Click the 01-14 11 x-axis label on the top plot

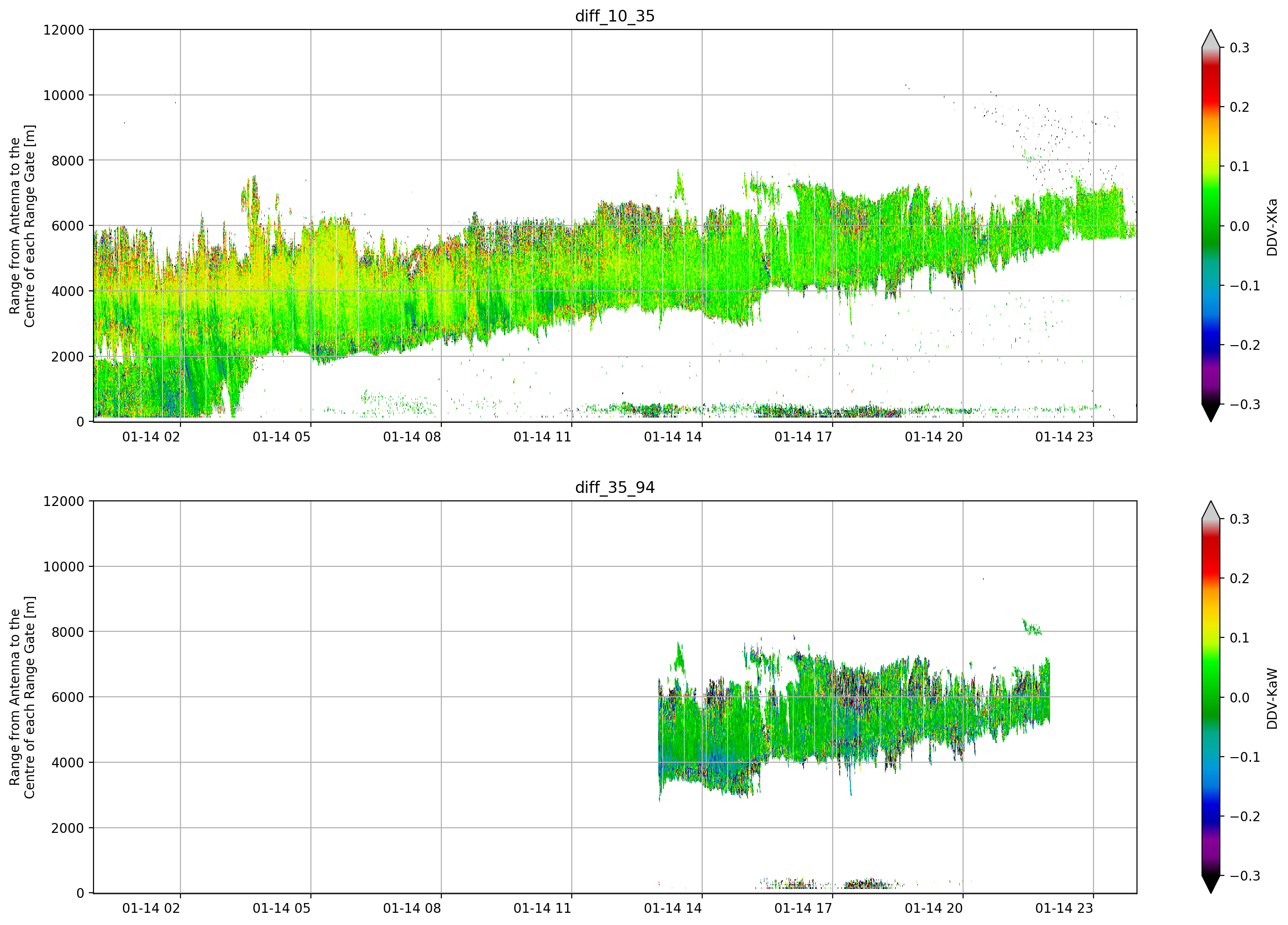(x=542, y=437)
